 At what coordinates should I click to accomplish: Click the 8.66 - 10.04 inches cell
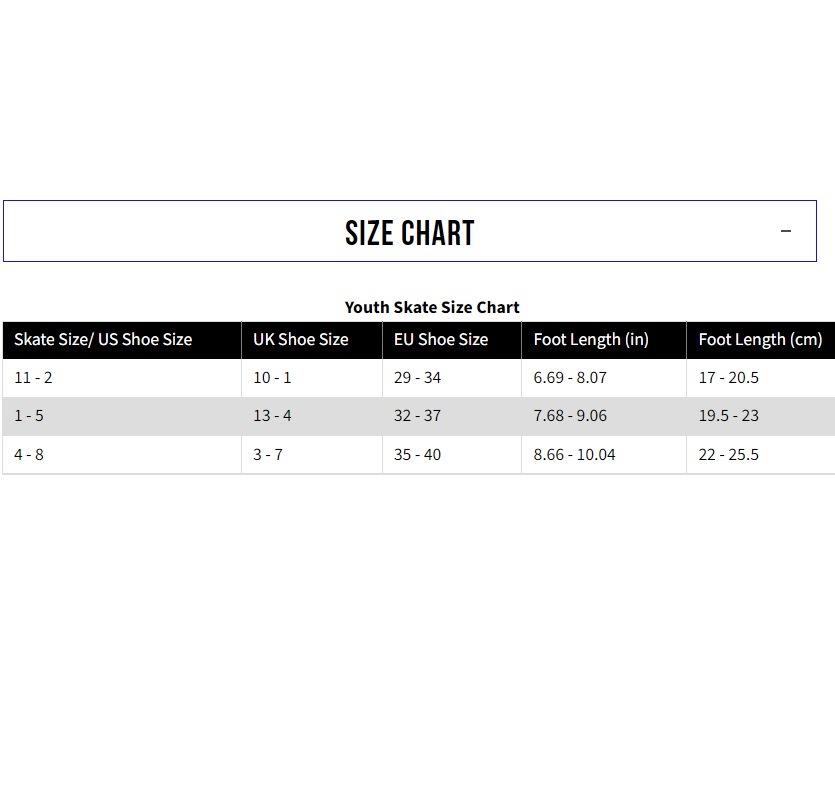tap(574, 455)
